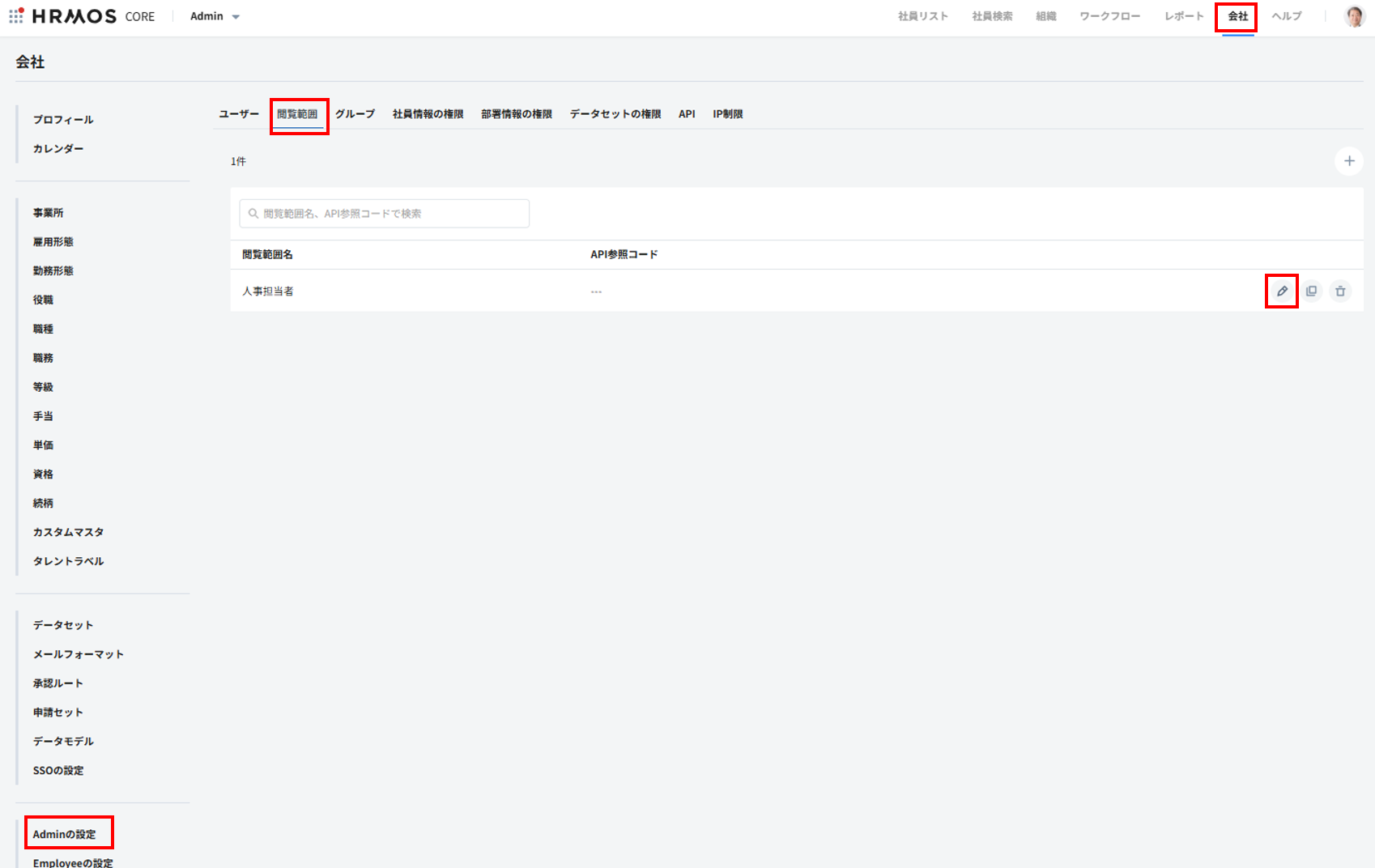The height and width of the screenshot is (868, 1375).
Task: Click the 人事担当者 row name
Action: 268,291
